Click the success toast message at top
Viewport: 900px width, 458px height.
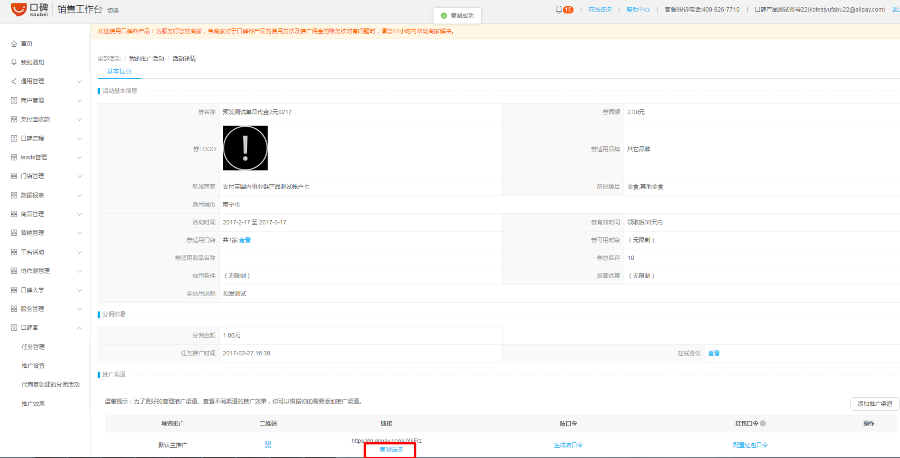point(457,15)
